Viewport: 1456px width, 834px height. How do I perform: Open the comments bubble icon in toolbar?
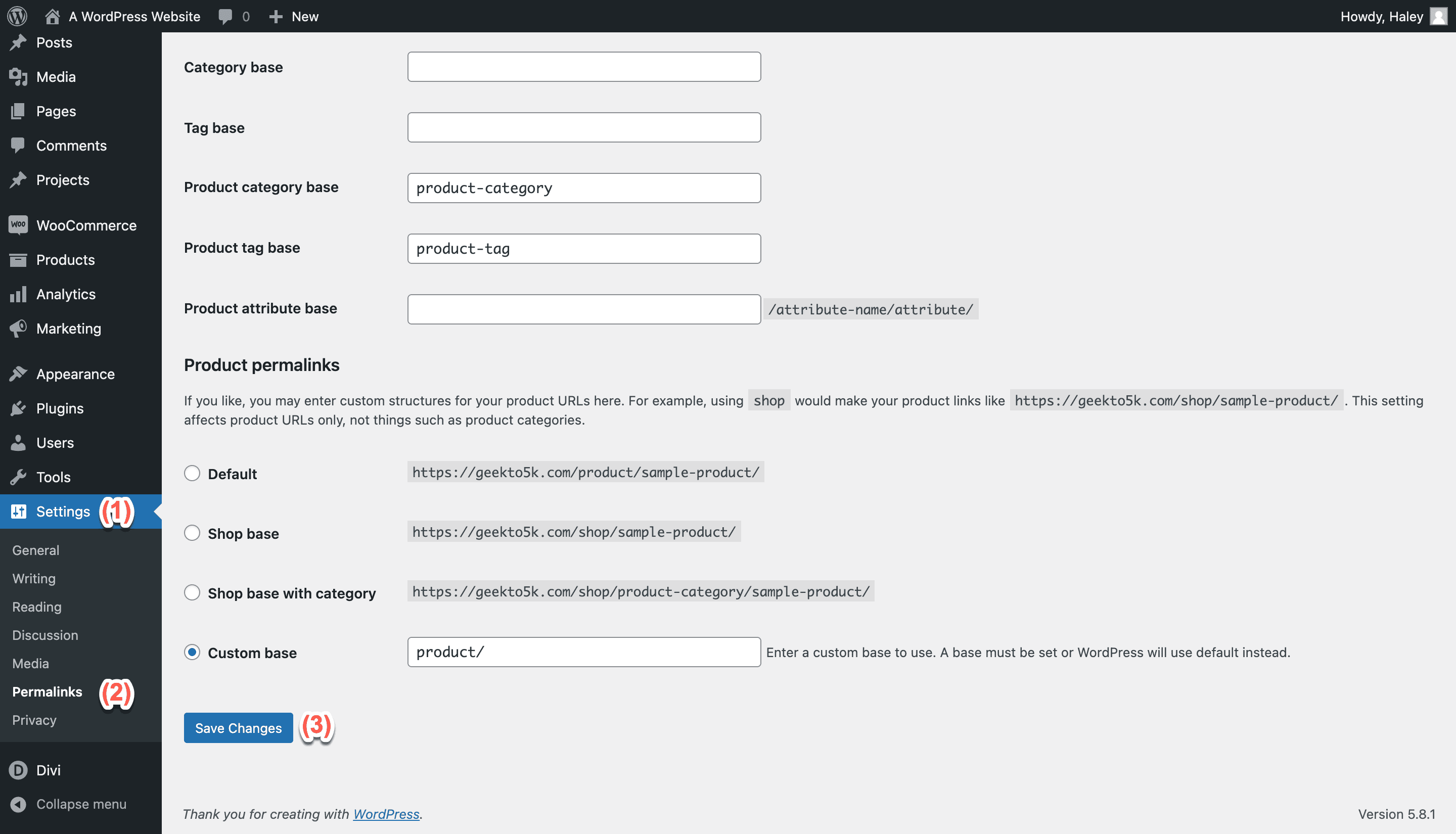(x=225, y=16)
